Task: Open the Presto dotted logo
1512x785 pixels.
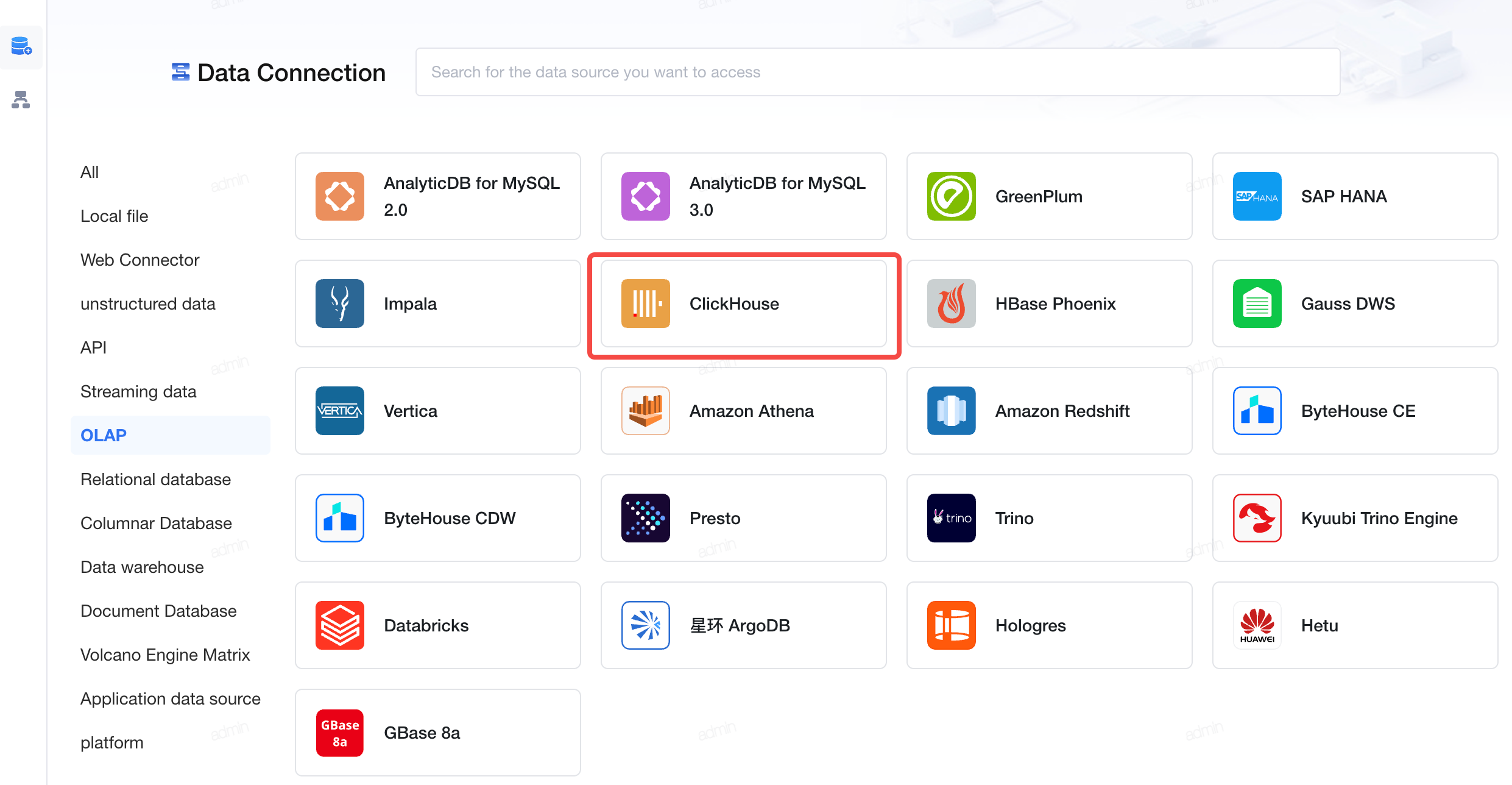Action: tap(645, 518)
